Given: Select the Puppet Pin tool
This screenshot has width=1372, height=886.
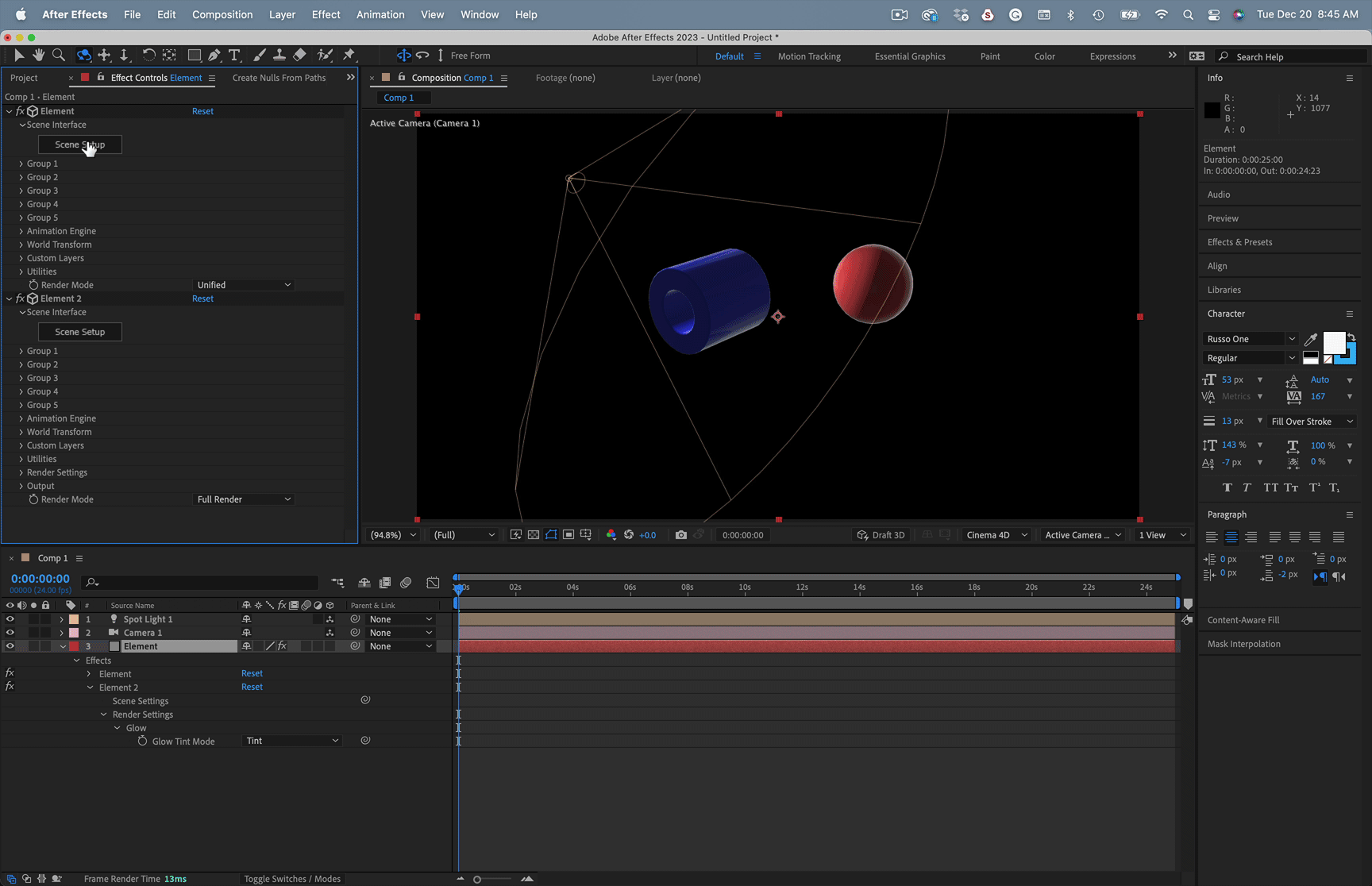Looking at the screenshot, I should click(x=349, y=55).
